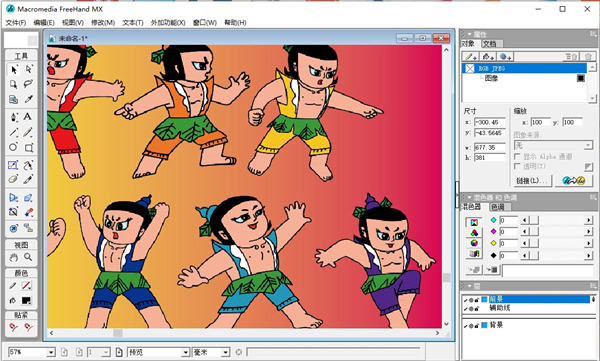Viewport: 600px width, 361px height.
Task: Select the Knife tool
Action: [x=28, y=179]
